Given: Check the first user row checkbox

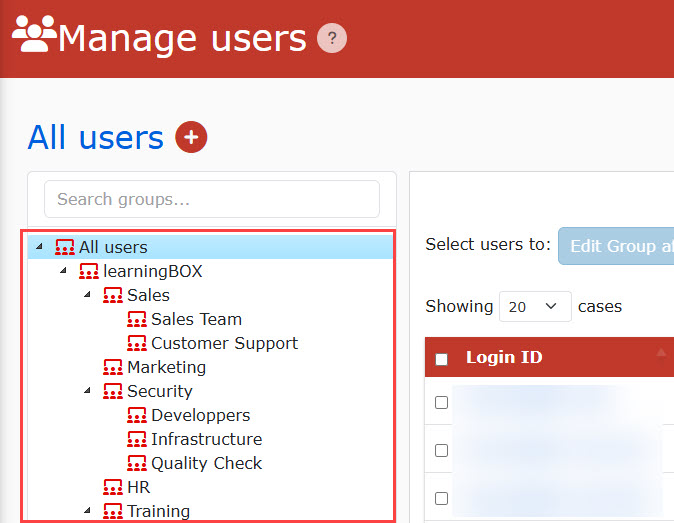Looking at the screenshot, I should tap(442, 403).
